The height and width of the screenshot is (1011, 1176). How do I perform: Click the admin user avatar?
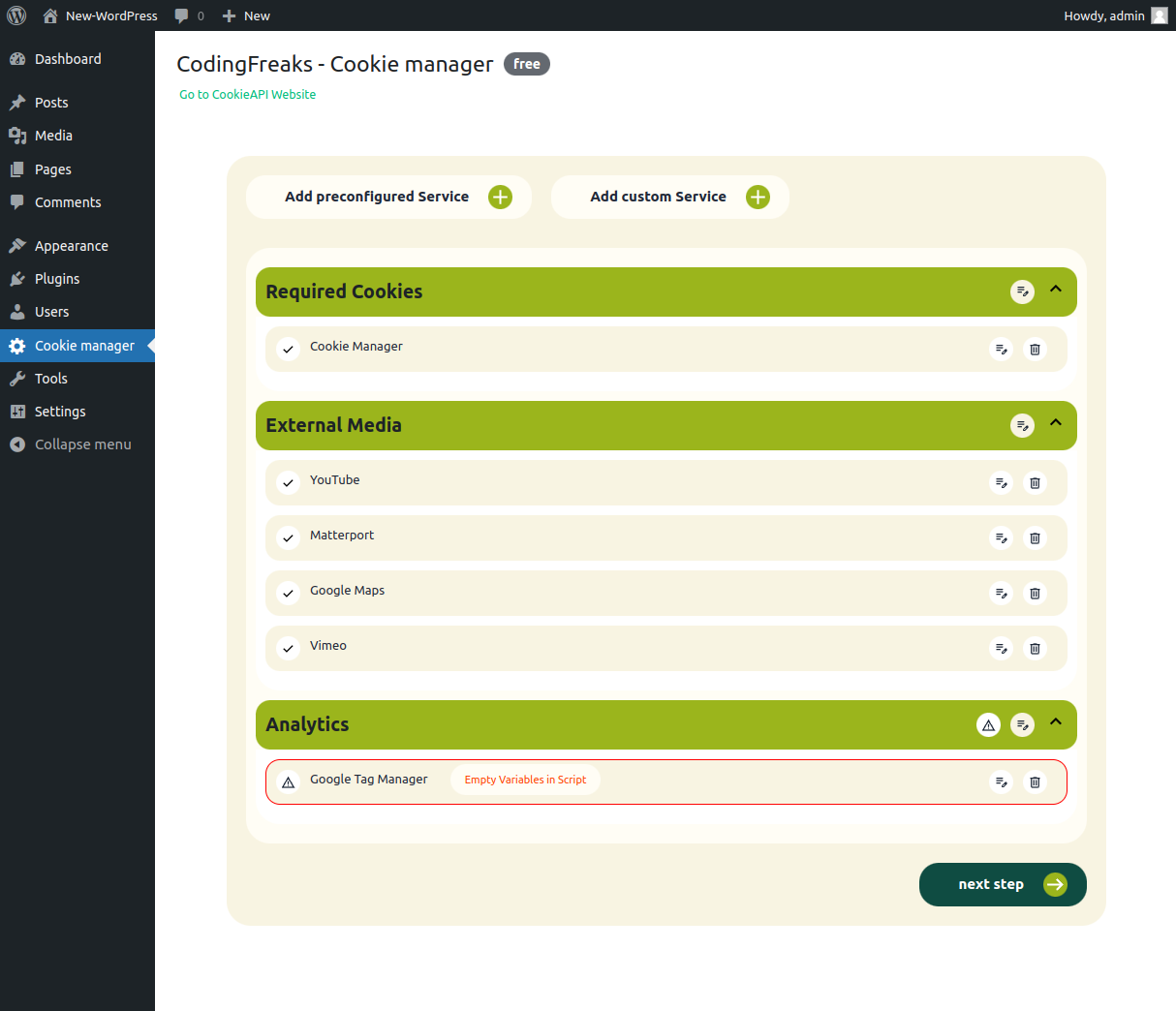1159,15
